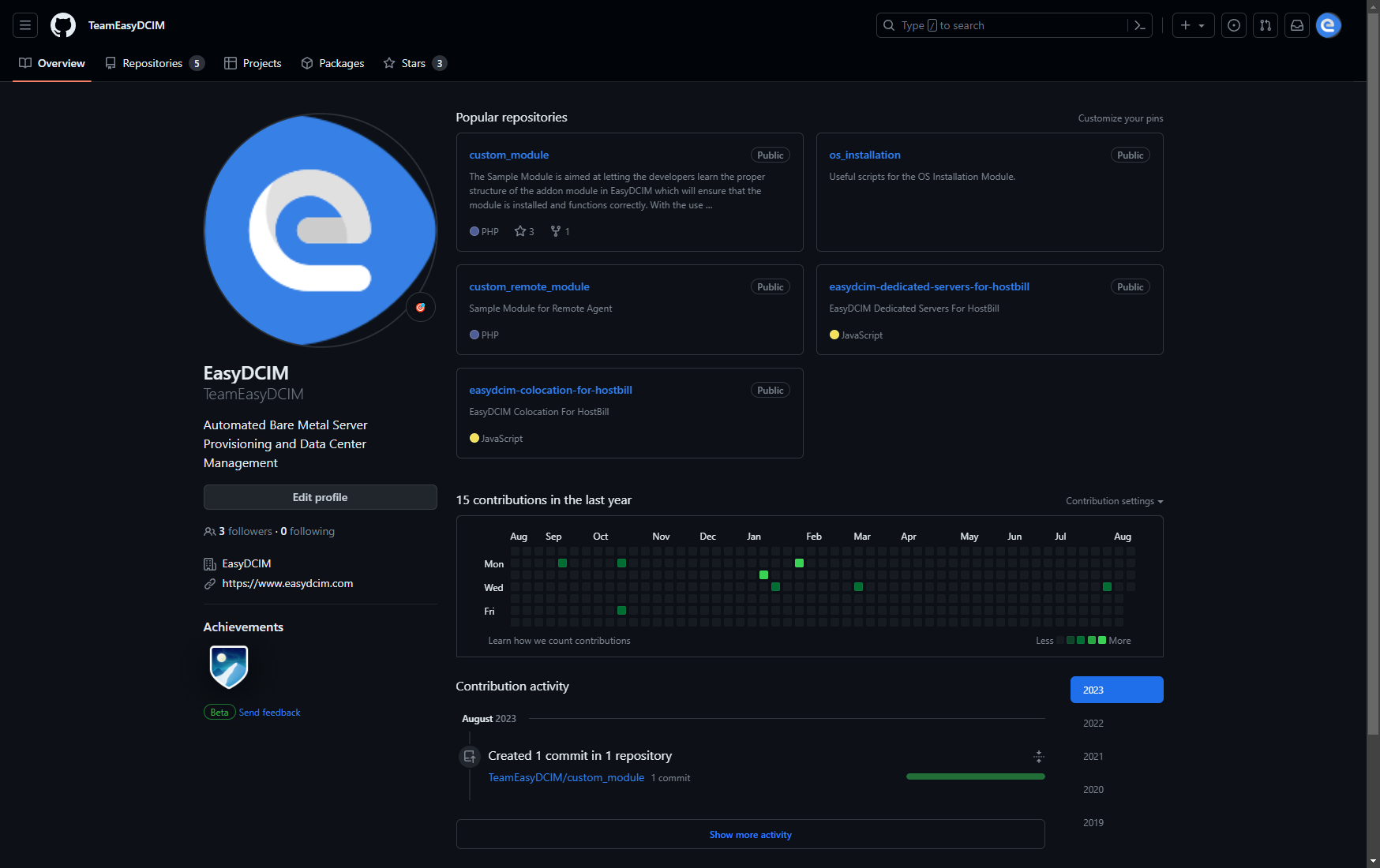Click Customize your pins

pos(1120,118)
